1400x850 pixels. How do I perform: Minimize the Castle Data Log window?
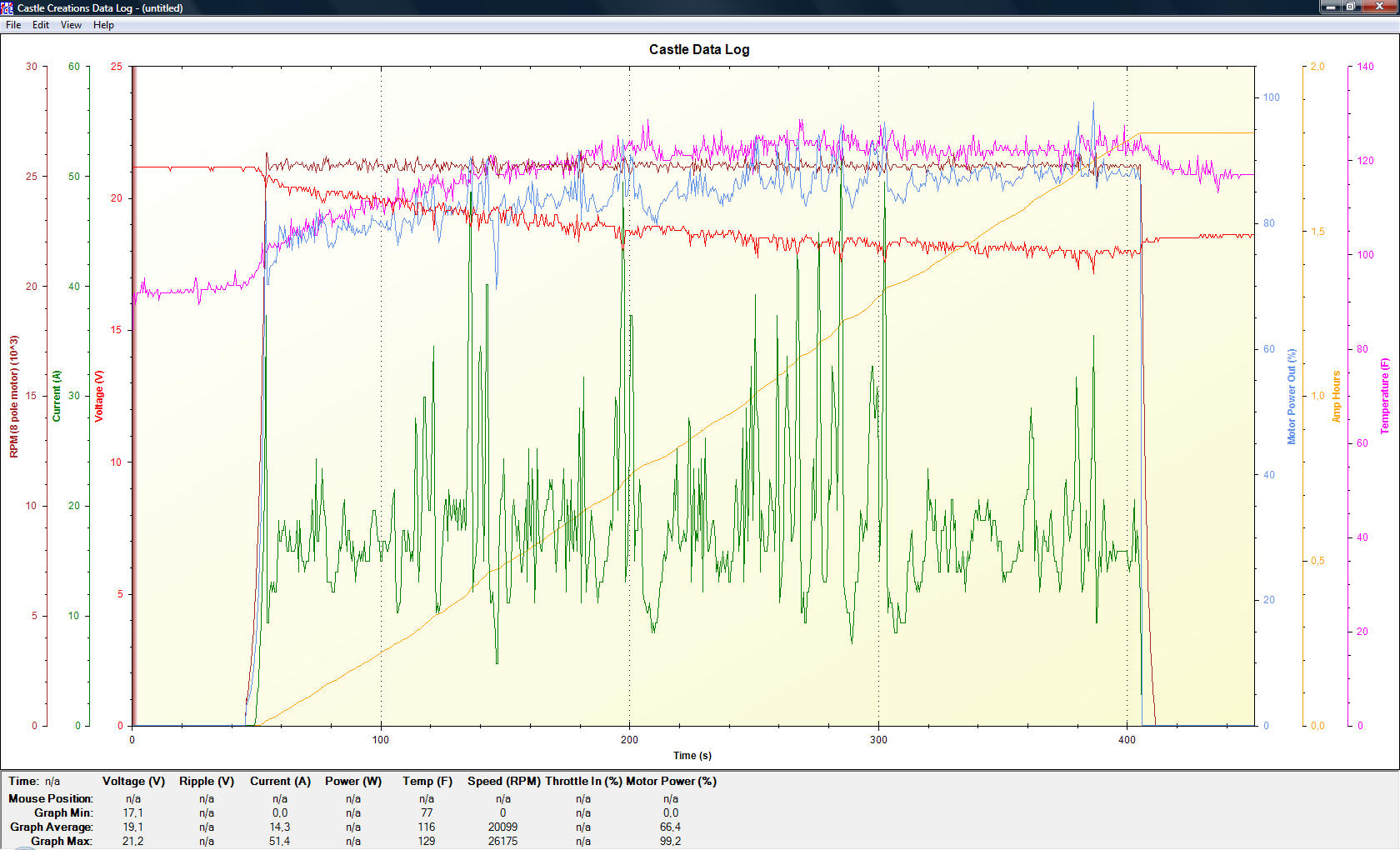click(1332, 7)
